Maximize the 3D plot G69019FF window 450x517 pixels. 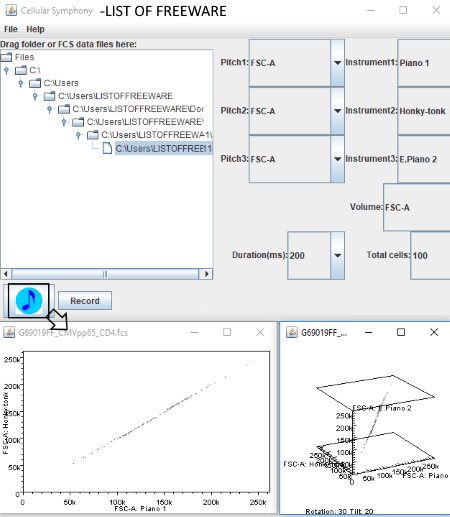click(401, 332)
